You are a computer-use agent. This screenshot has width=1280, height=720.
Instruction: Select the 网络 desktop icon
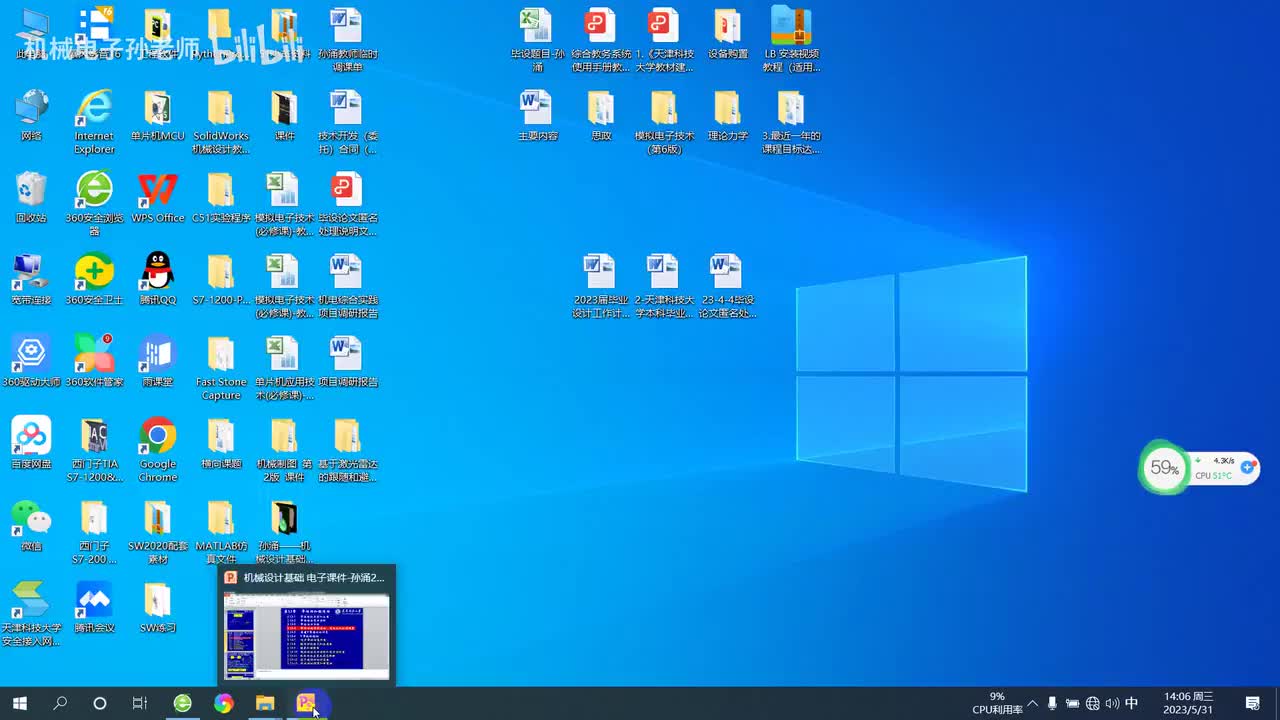click(x=31, y=116)
